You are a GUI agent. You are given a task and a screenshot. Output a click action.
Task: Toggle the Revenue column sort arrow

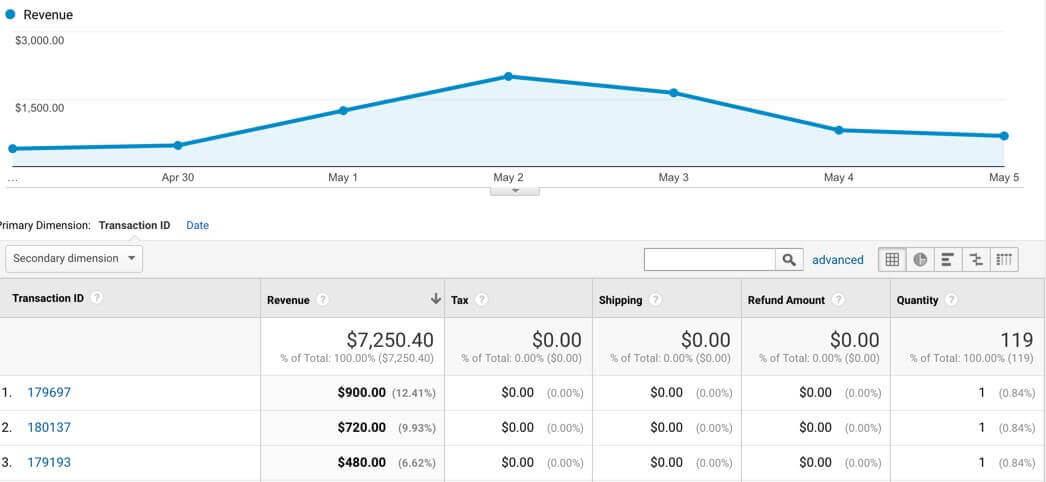tap(436, 299)
